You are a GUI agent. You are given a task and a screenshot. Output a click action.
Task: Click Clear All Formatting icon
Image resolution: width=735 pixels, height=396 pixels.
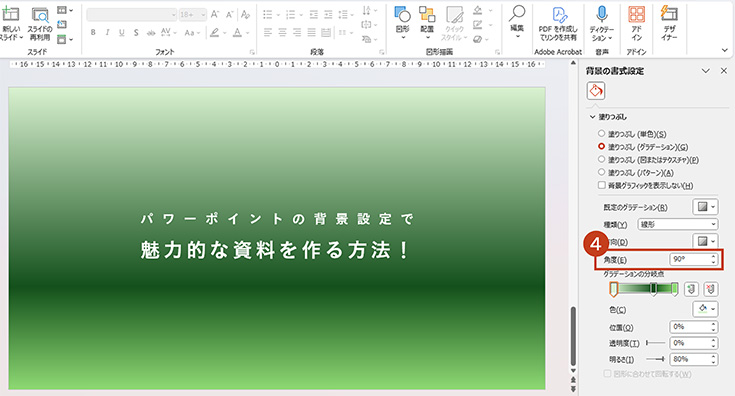pos(245,15)
